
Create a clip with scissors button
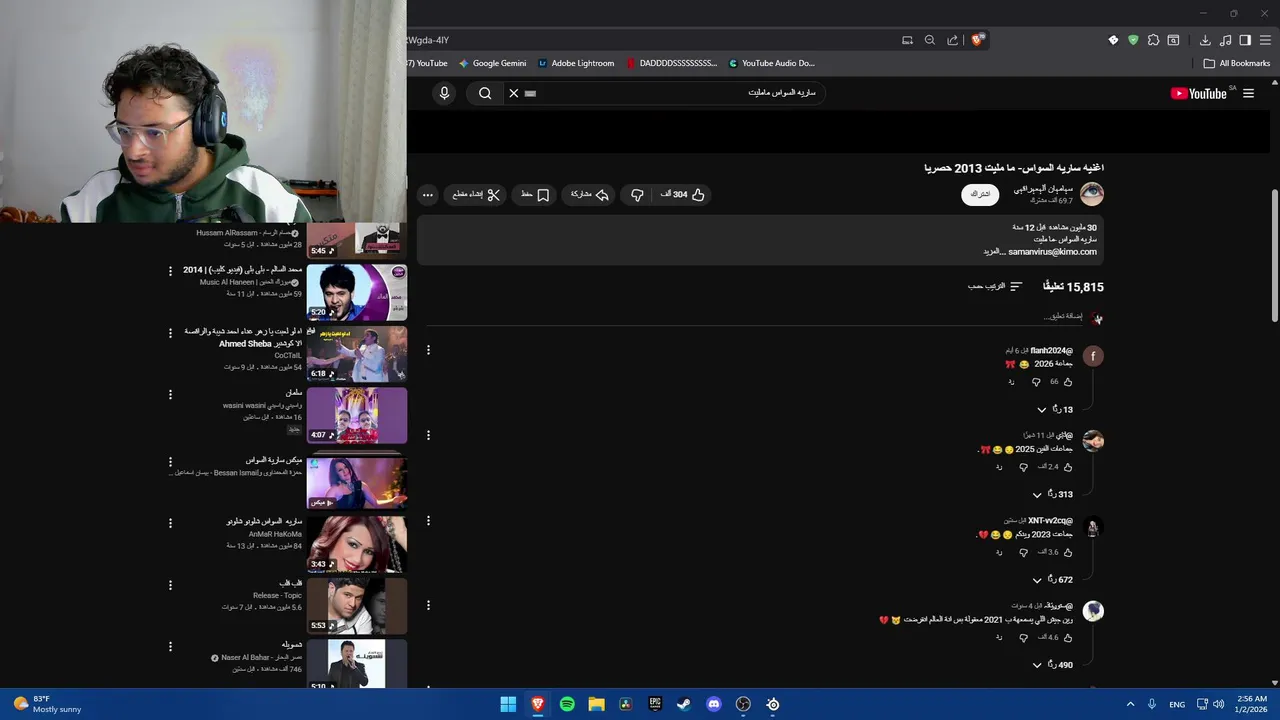point(477,195)
